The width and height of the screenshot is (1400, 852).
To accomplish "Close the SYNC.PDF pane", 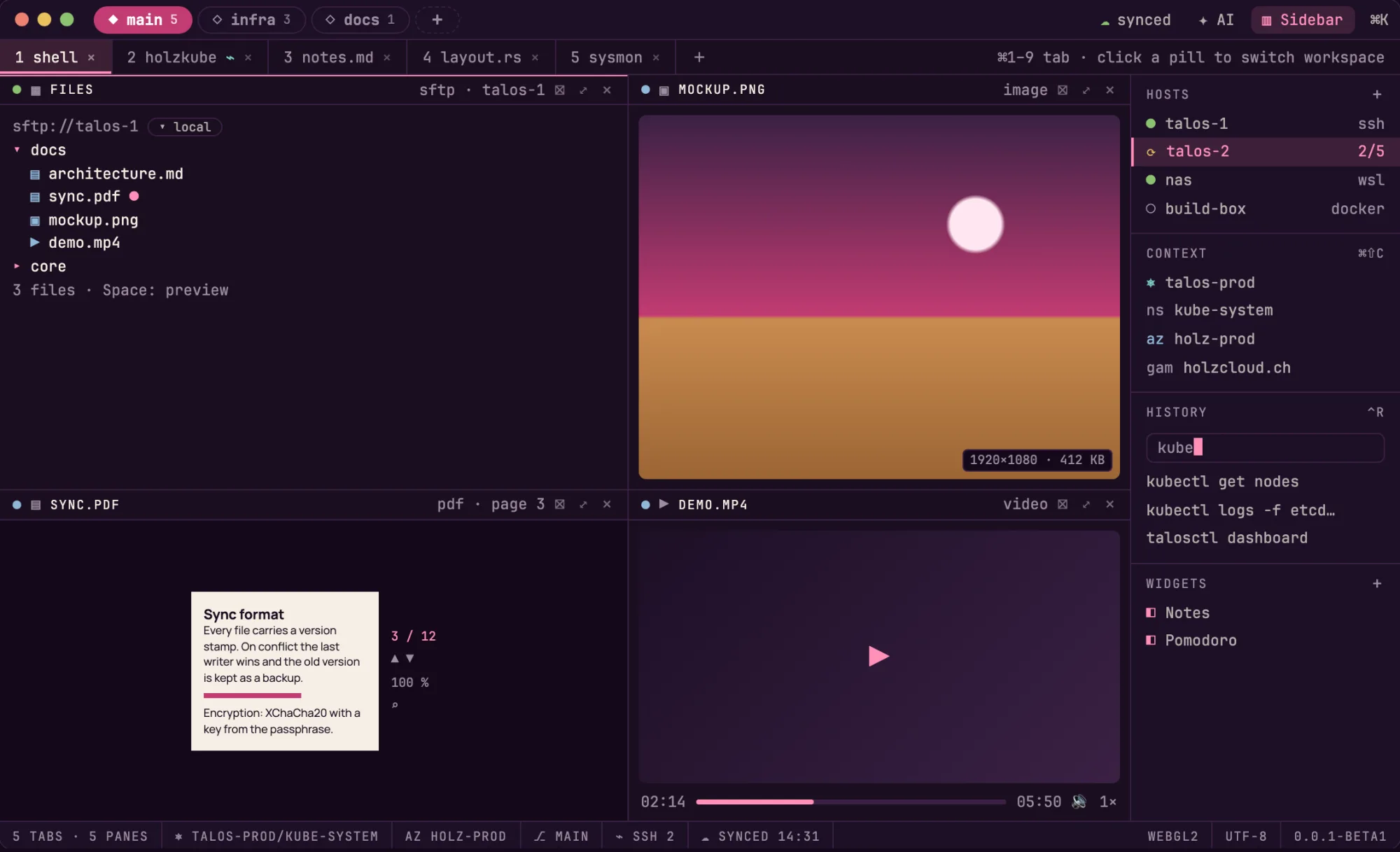I will point(607,504).
